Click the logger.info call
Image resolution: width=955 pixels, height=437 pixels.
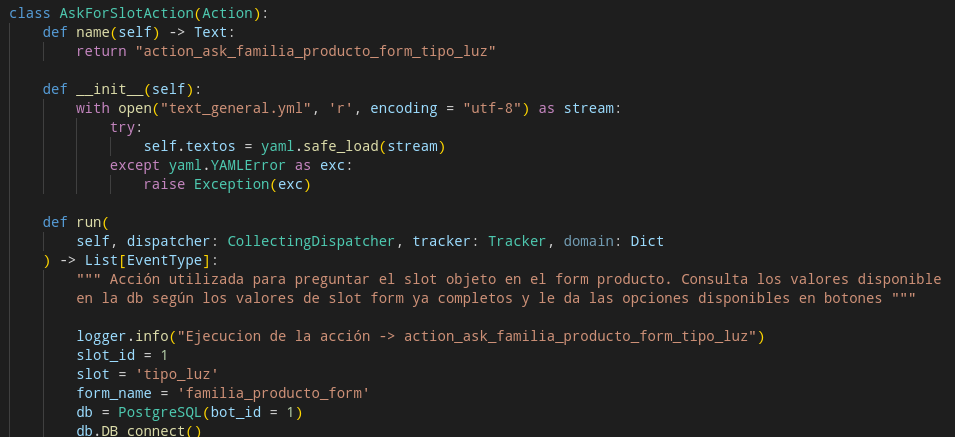click(122, 336)
